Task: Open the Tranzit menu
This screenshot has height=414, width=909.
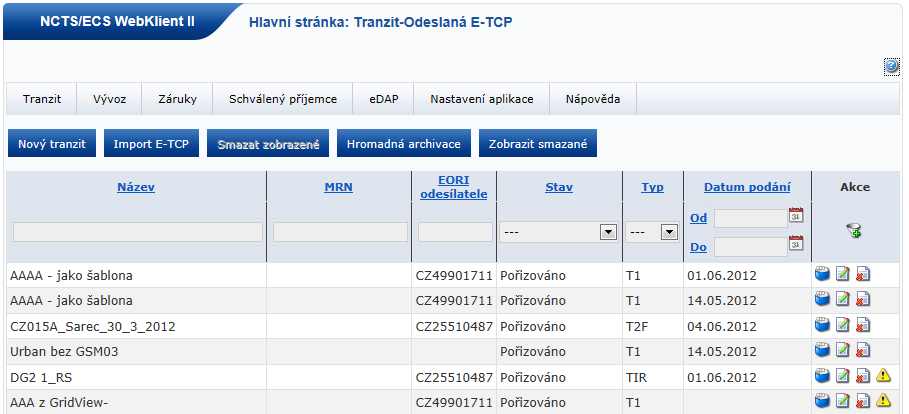Action: (42, 100)
